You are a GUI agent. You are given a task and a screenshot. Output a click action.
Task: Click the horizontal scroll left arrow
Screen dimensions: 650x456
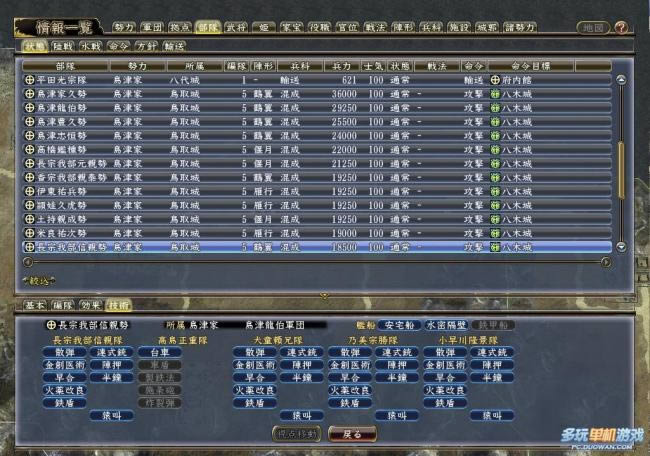pyautogui.click(x=28, y=262)
